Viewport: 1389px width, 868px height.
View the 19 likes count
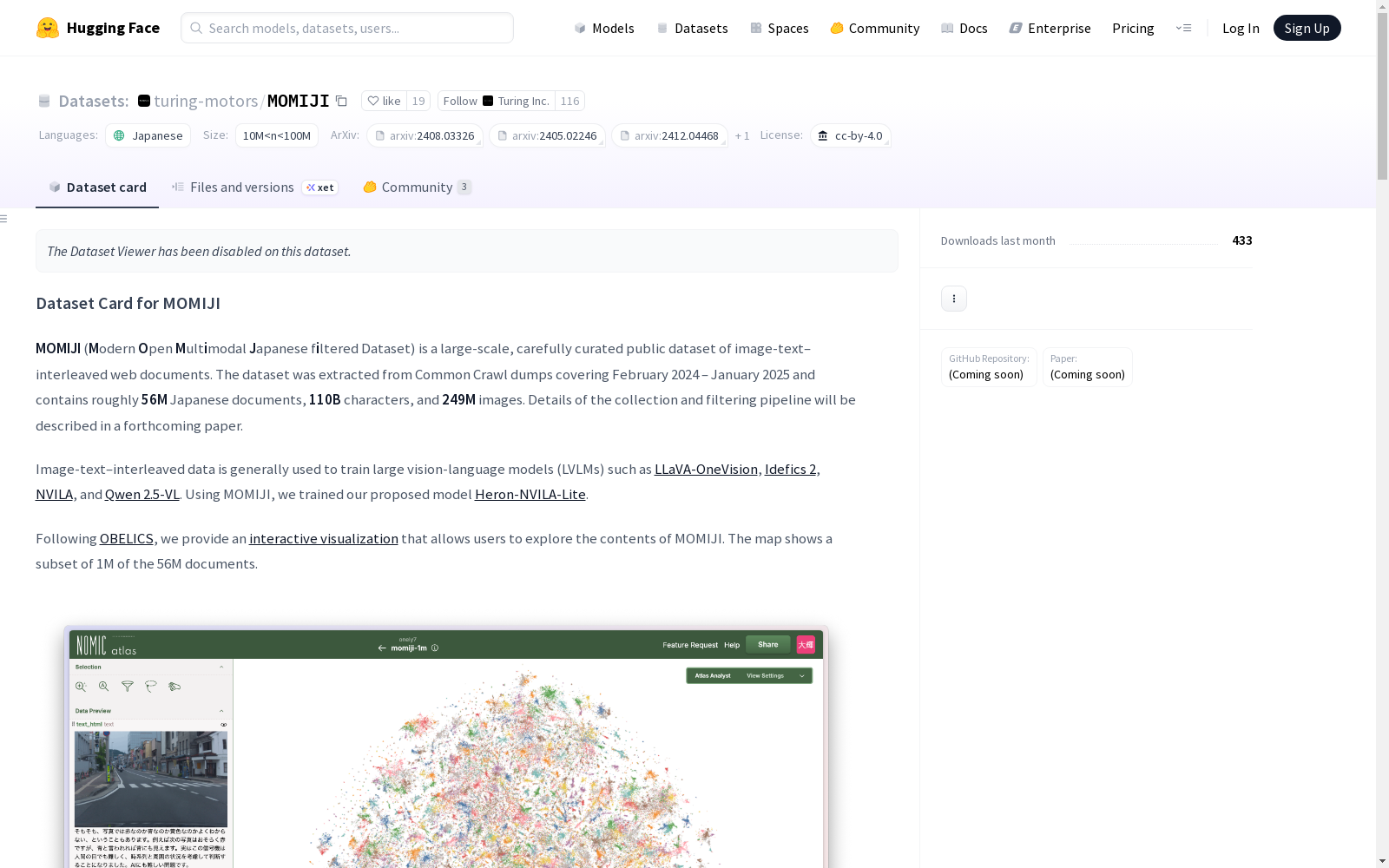pos(418,101)
